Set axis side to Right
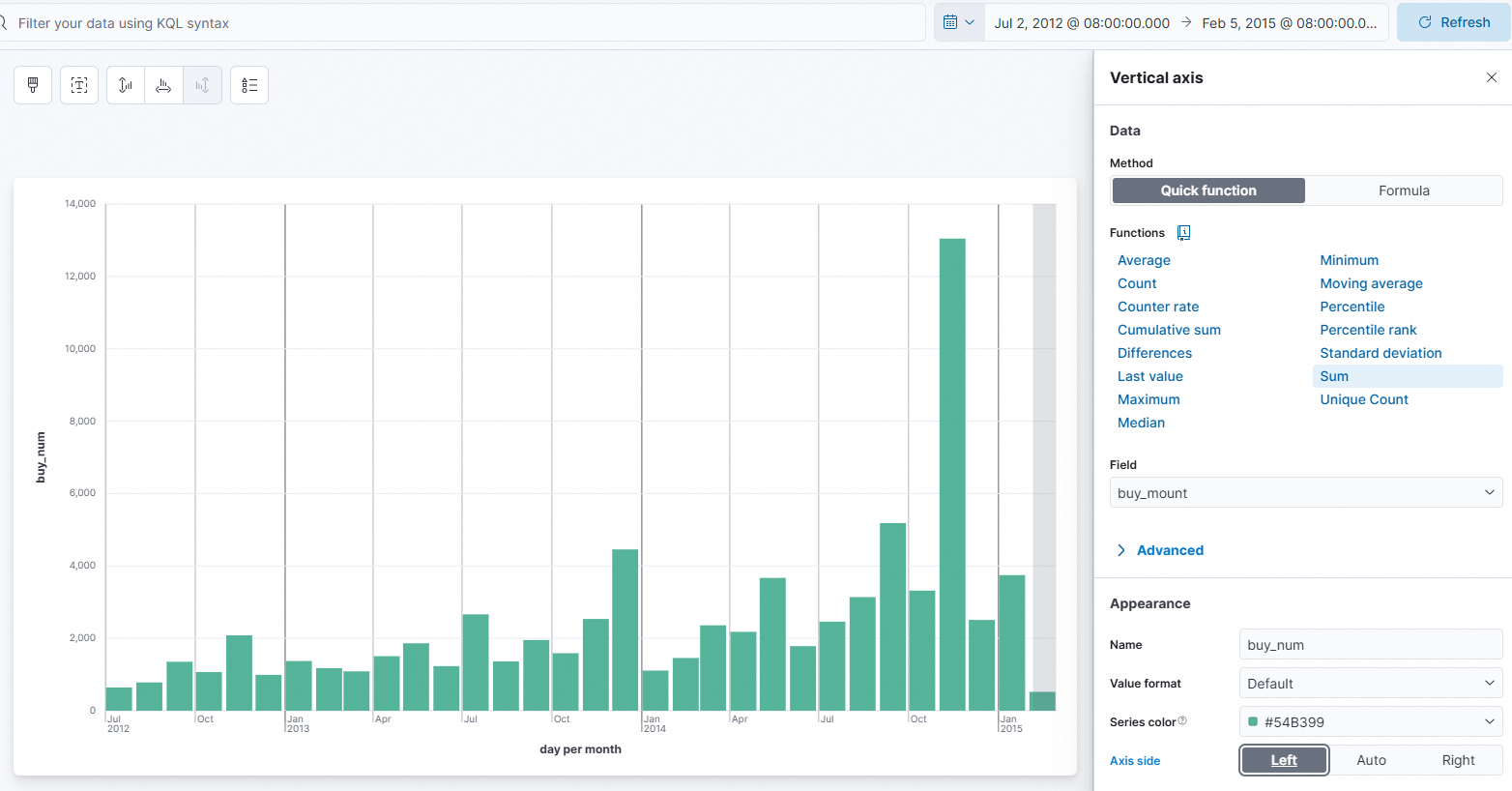 pos(1458,760)
